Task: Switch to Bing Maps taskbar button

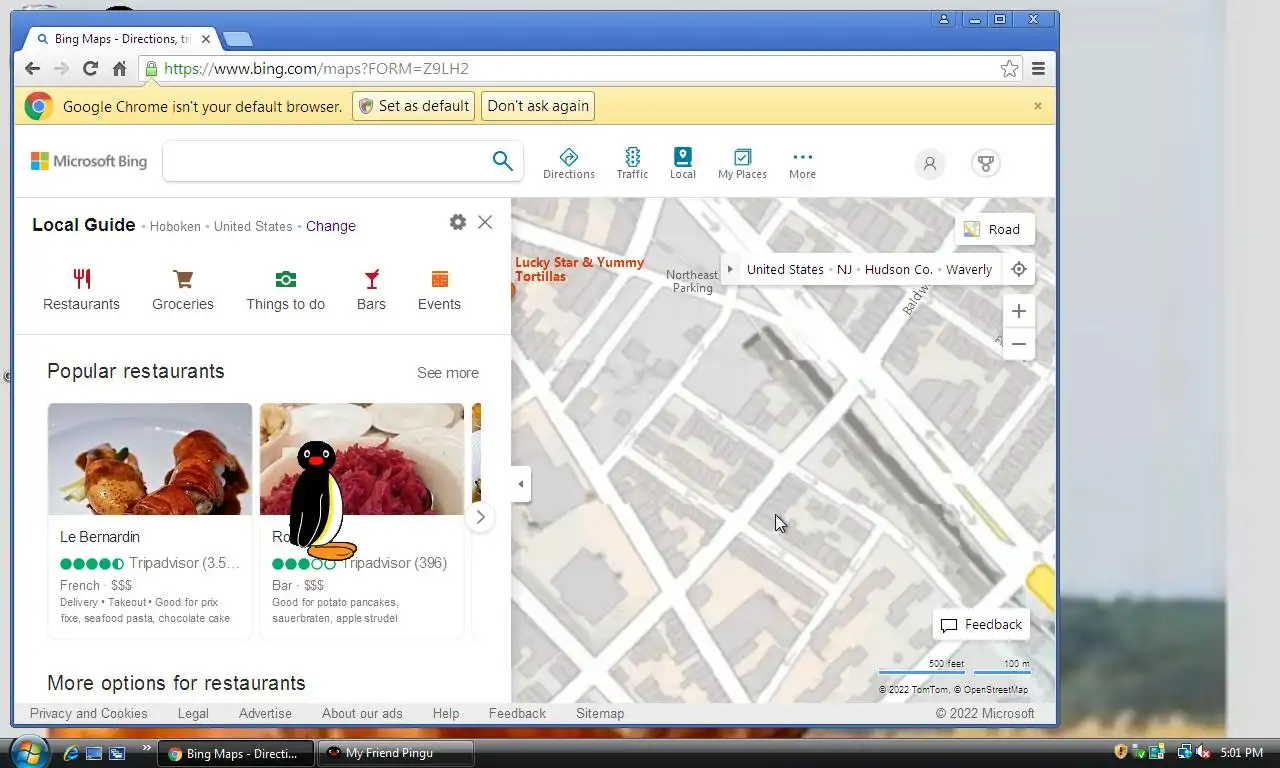Action: pos(236,753)
